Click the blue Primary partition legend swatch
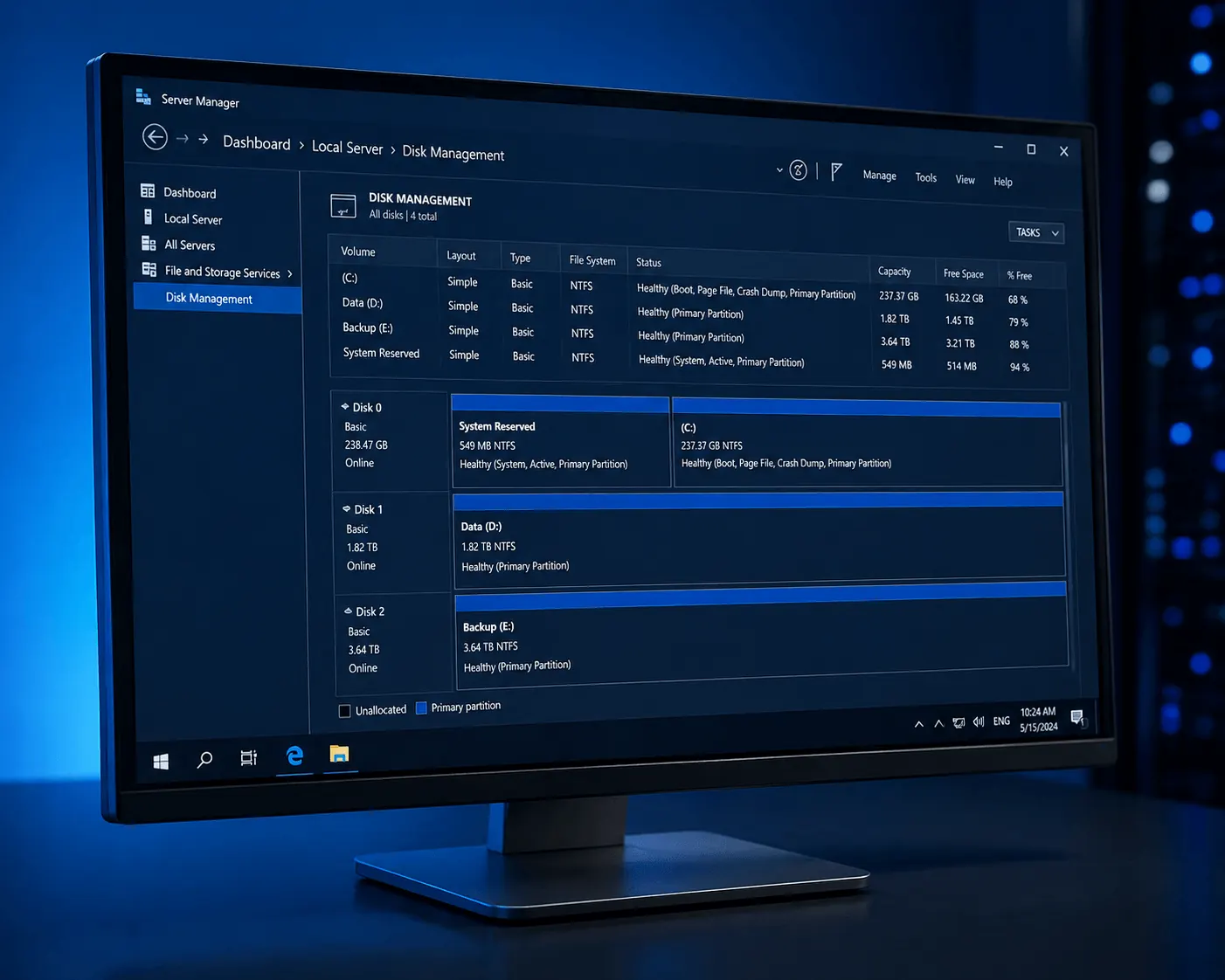 421,707
